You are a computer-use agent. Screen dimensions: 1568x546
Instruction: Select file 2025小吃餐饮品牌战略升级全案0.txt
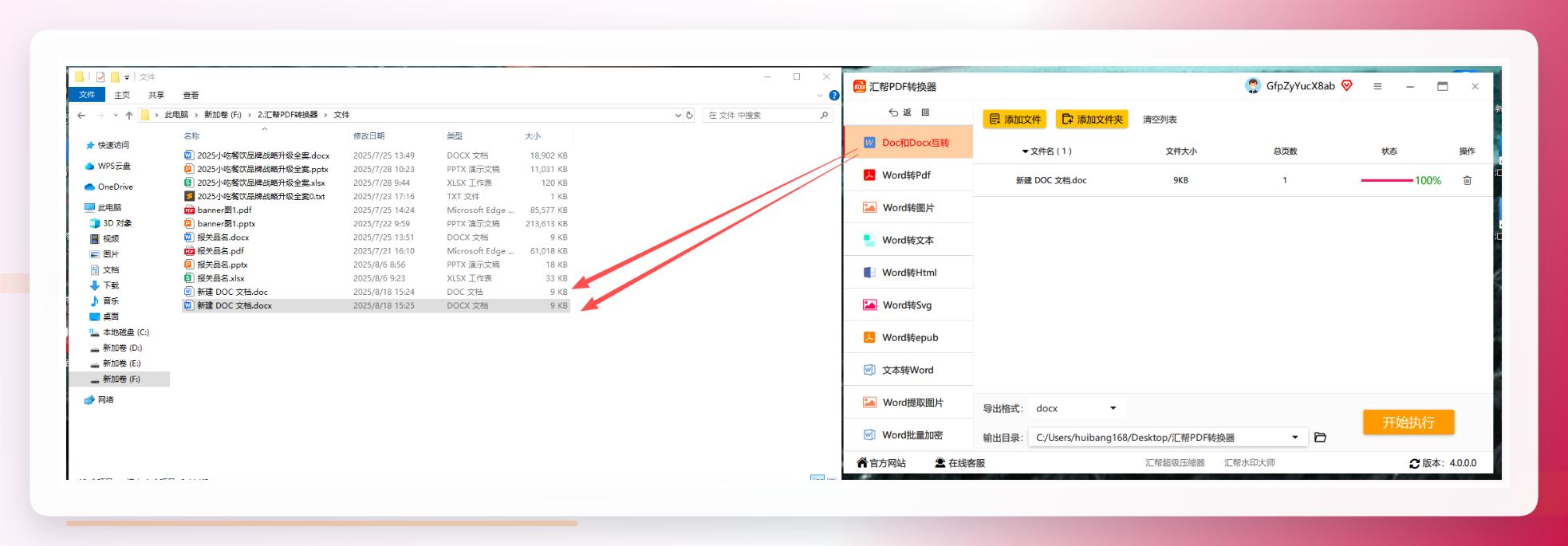tap(254, 197)
